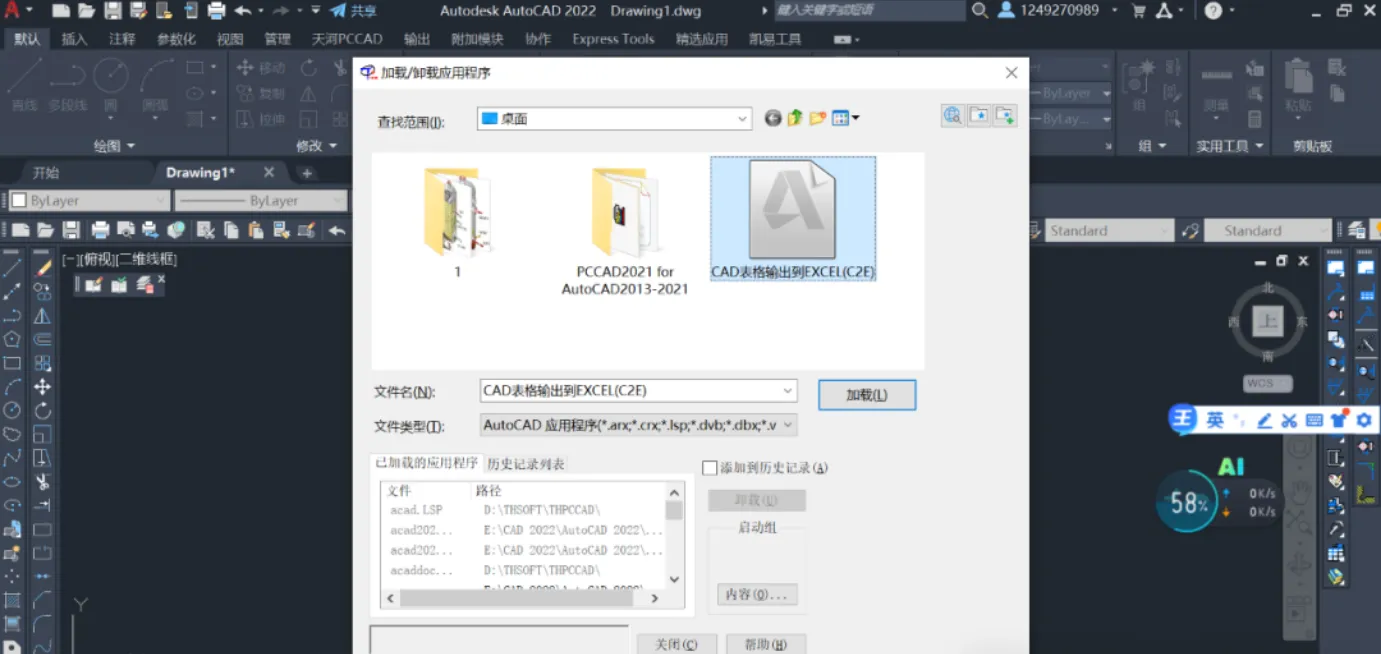The image size is (1381, 654).
Task: Open the 插入 ribbon tab
Action: click(74, 39)
